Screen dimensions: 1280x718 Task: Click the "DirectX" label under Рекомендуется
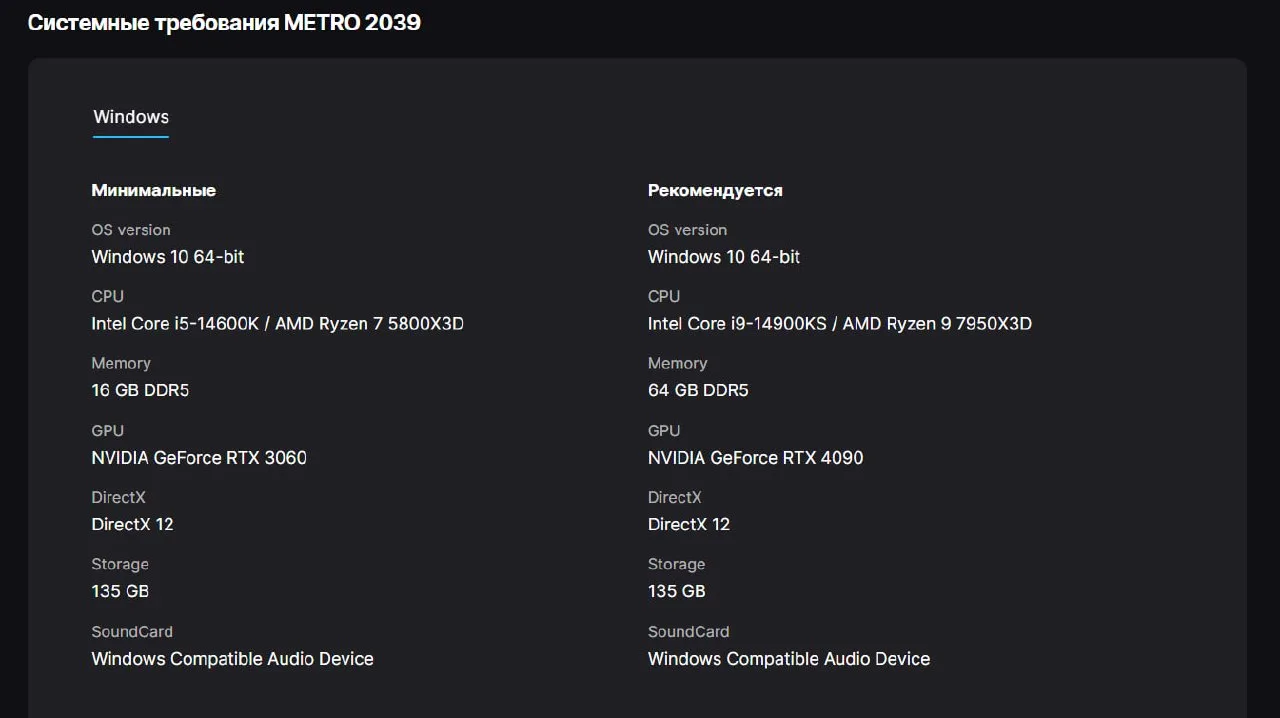point(675,497)
